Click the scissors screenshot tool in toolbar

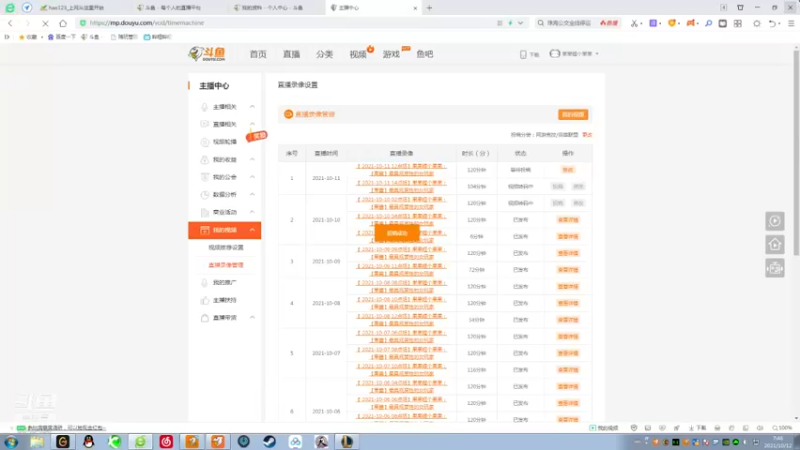point(634,23)
